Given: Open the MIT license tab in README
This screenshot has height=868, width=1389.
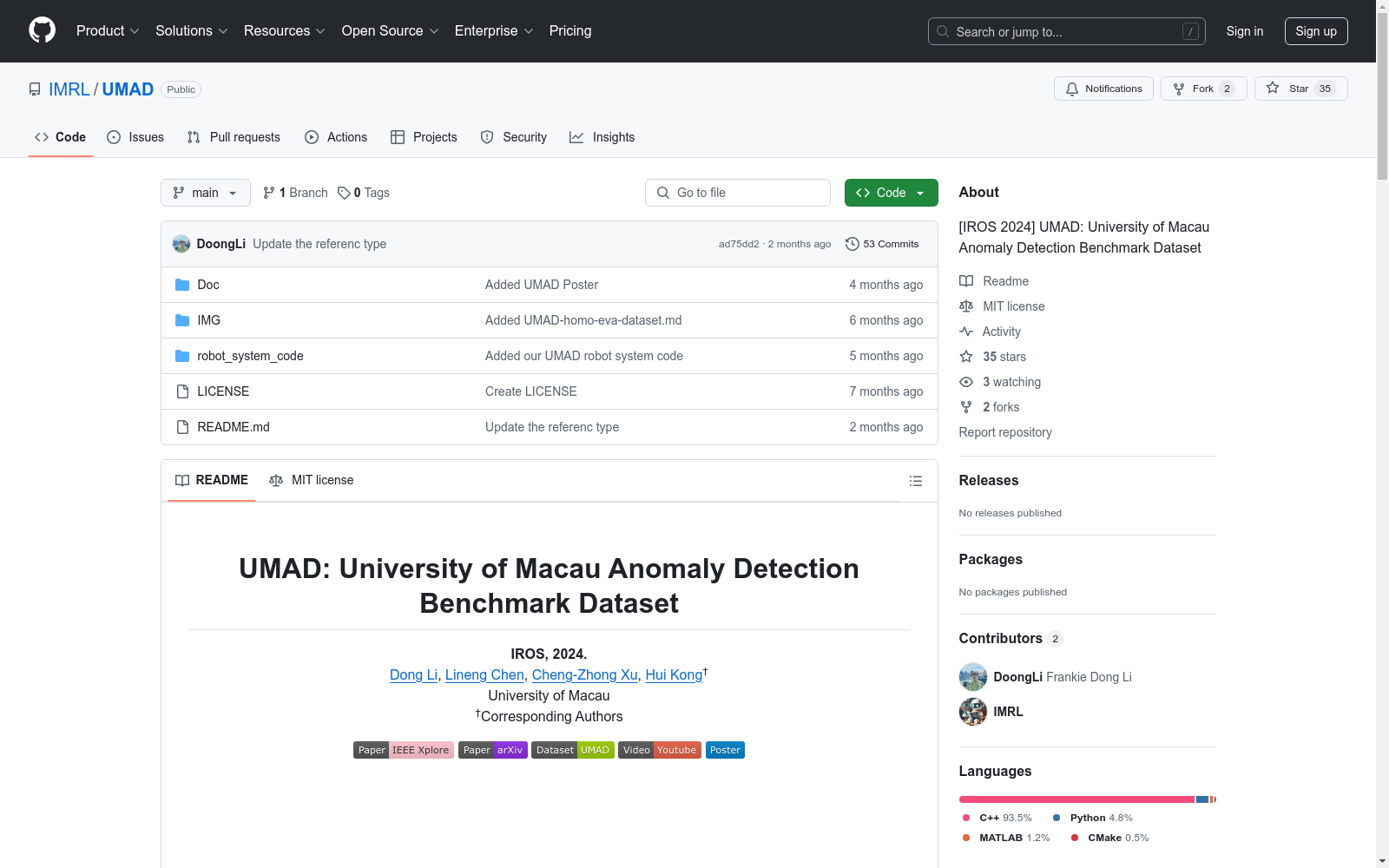Looking at the screenshot, I should (x=312, y=480).
